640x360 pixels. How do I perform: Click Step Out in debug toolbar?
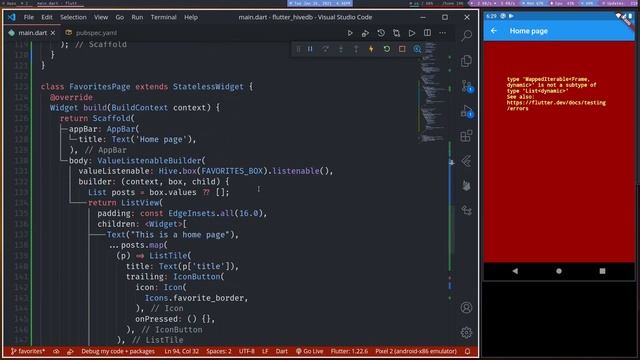356,49
